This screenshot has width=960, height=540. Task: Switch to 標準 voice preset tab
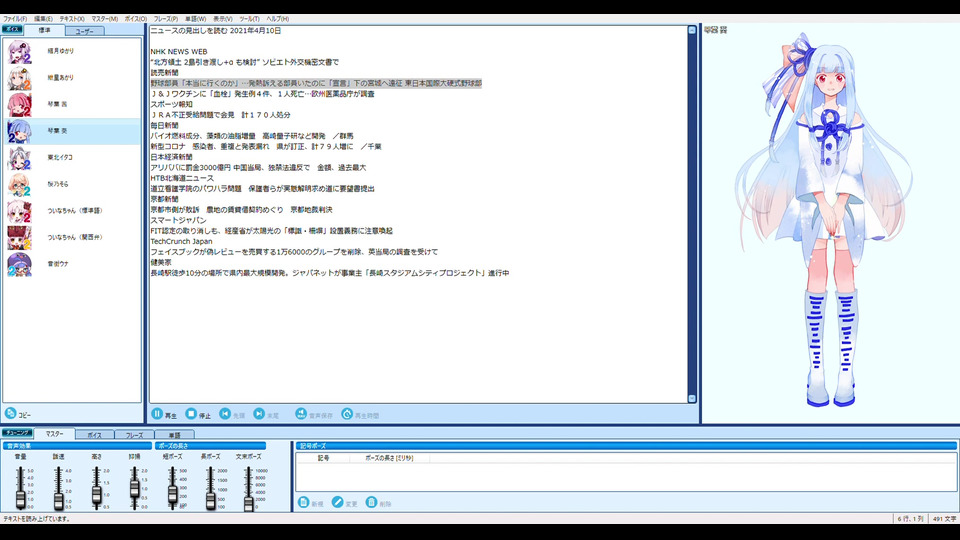click(x=45, y=30)
